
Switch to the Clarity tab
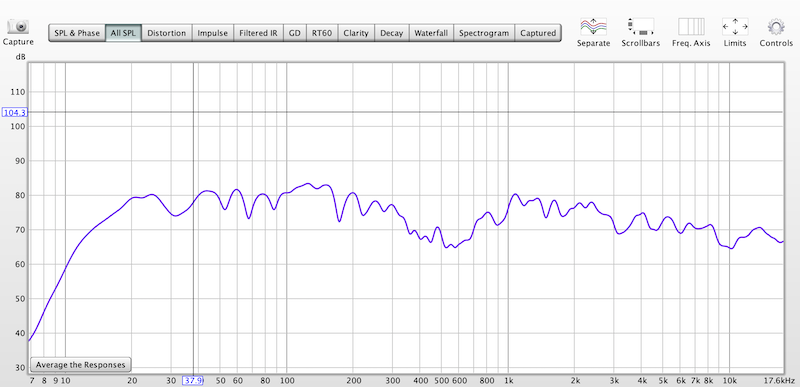[x=356, y=33]
